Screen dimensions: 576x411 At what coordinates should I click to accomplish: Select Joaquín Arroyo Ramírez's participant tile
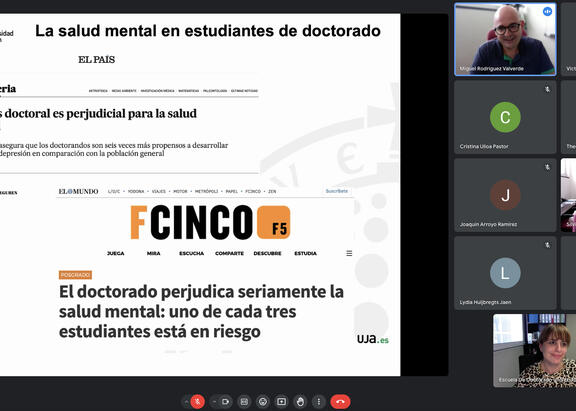505,195
